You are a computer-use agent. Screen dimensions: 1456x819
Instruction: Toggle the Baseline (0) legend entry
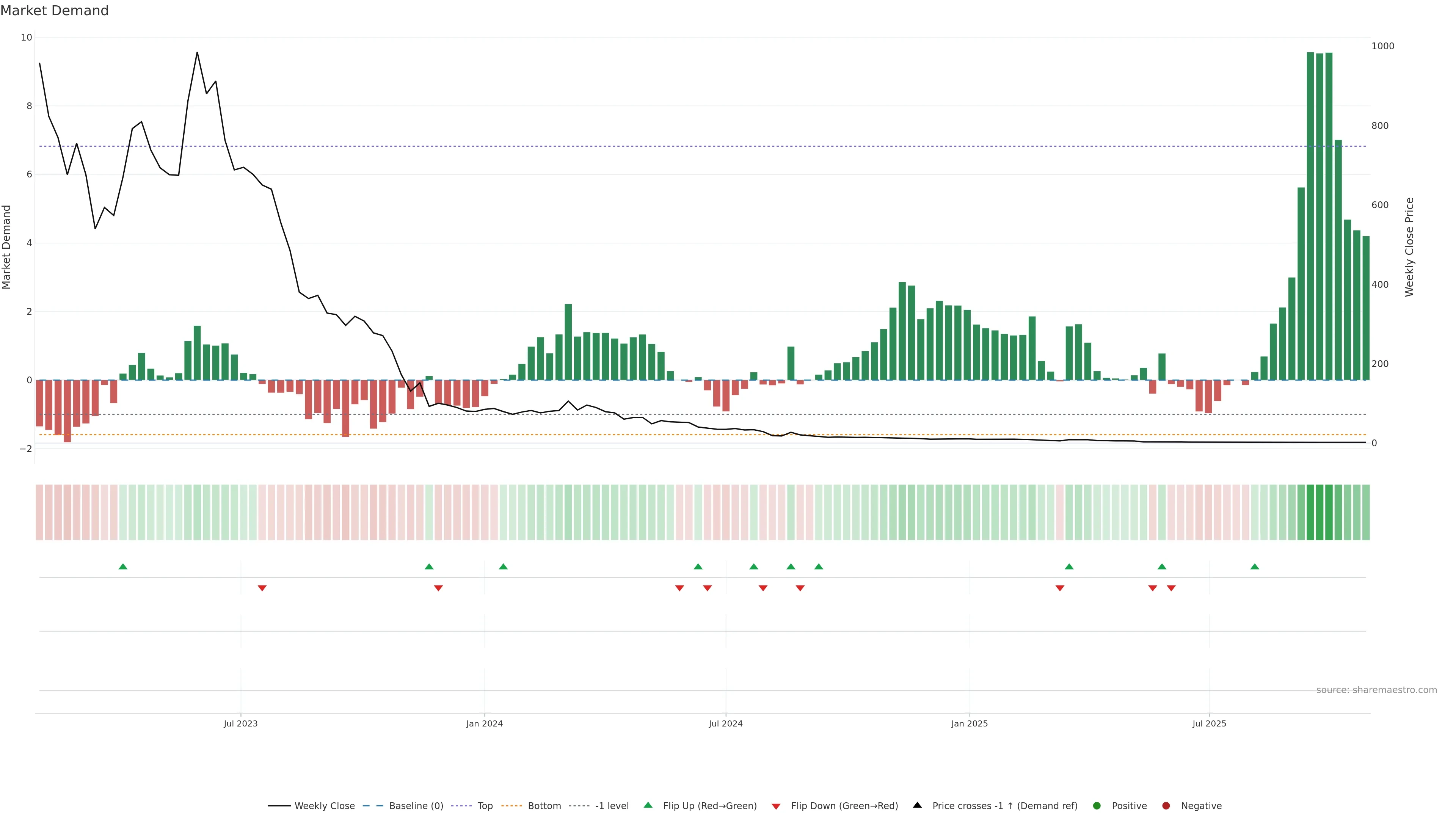pyautogui.click(x=416, y=806)
